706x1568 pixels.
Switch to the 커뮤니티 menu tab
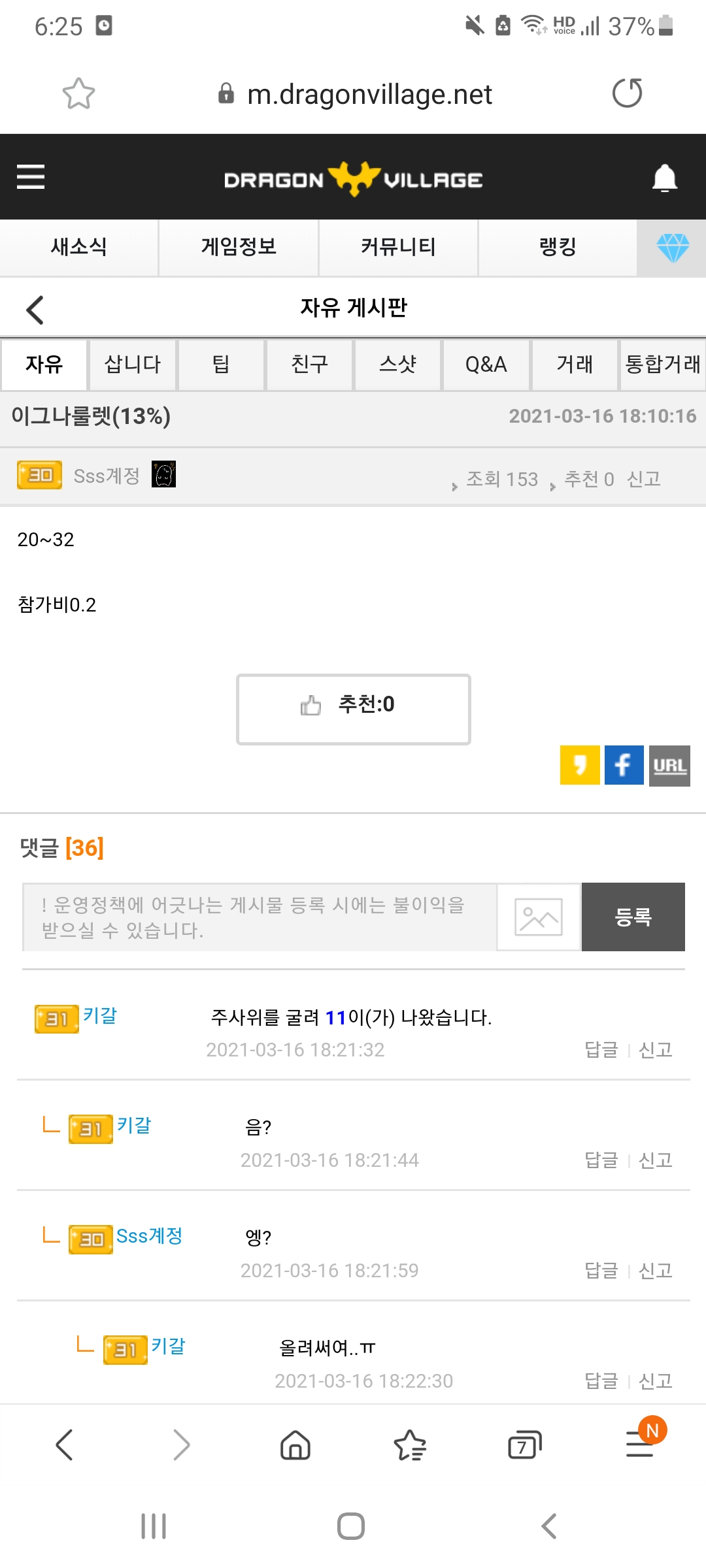pos(398,247)
